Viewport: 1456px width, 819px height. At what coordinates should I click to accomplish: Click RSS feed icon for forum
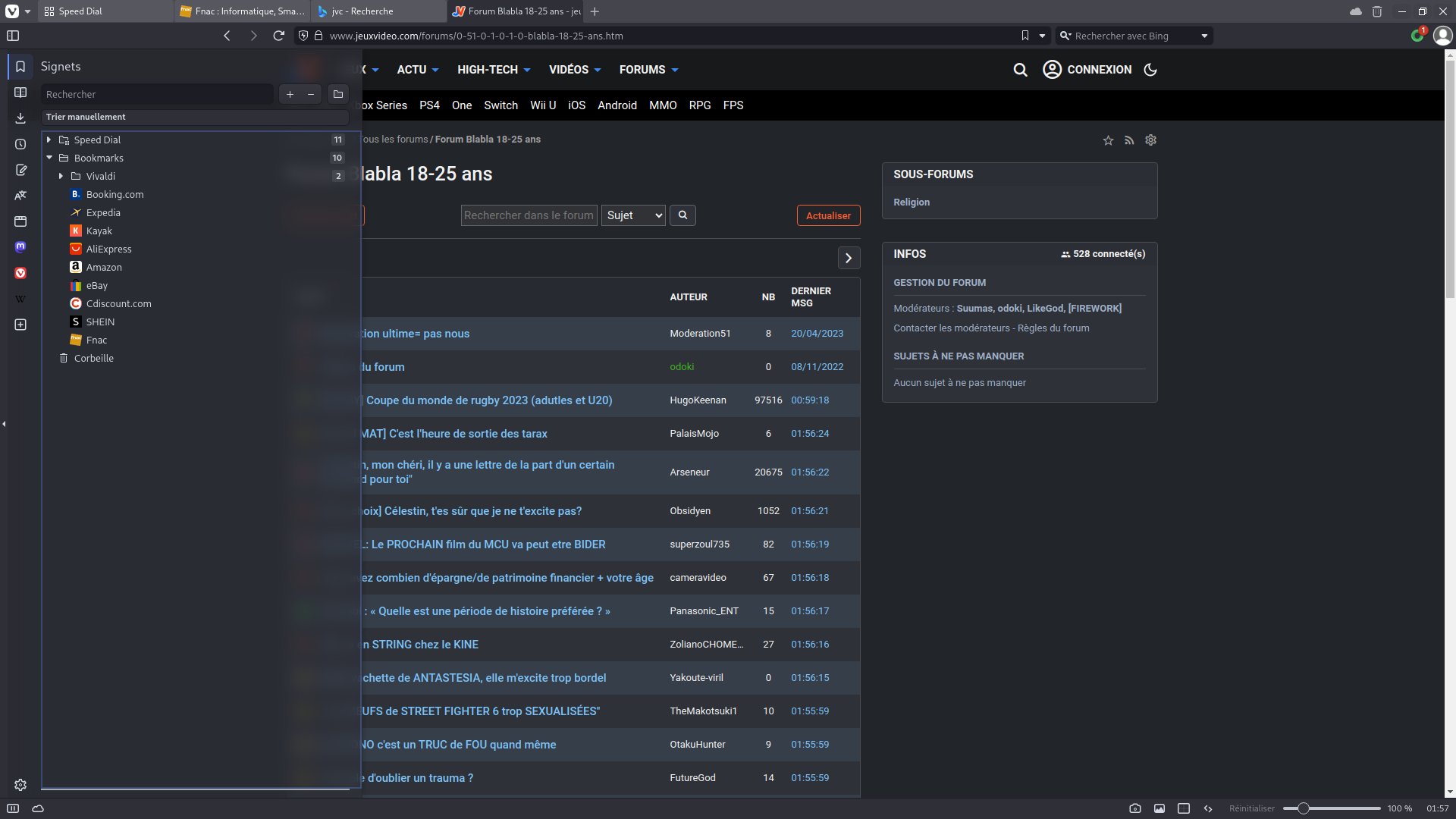1129,140
